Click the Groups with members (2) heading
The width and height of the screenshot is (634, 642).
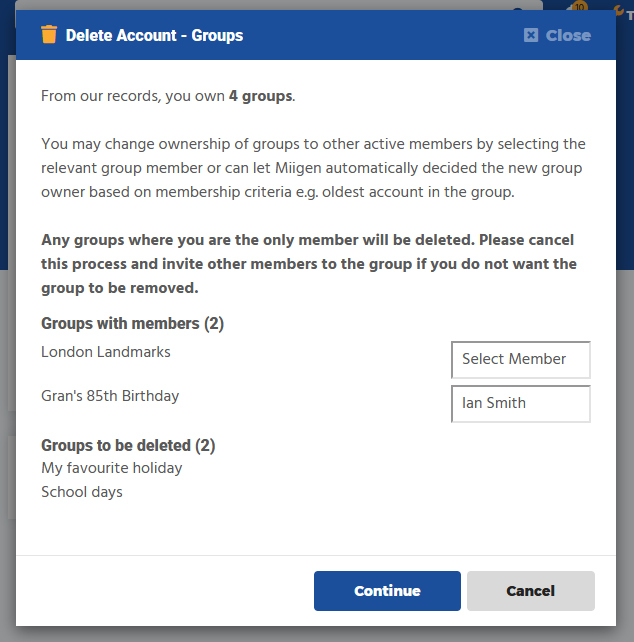(x=132, y=324)
